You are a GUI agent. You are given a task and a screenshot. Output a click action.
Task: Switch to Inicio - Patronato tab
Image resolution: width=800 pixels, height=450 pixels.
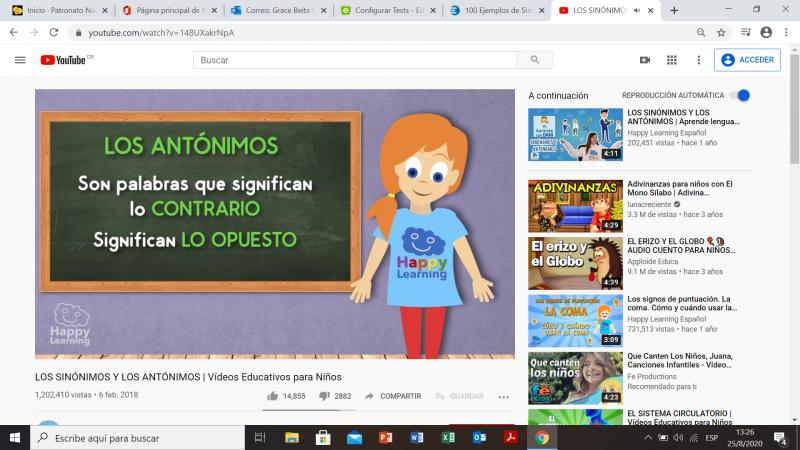click(x=60, y=10)
